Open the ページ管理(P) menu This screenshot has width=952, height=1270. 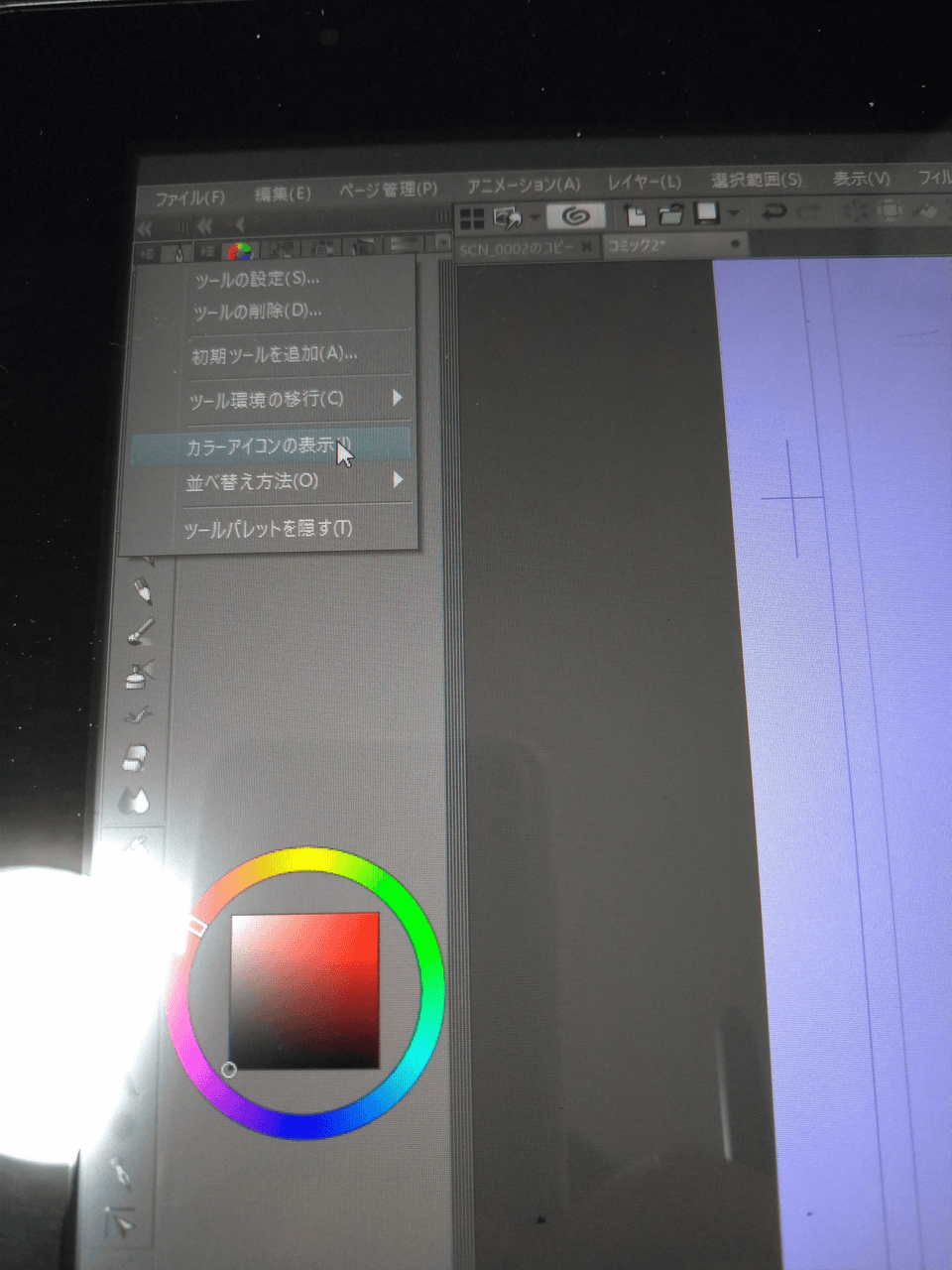click(388, 189)
